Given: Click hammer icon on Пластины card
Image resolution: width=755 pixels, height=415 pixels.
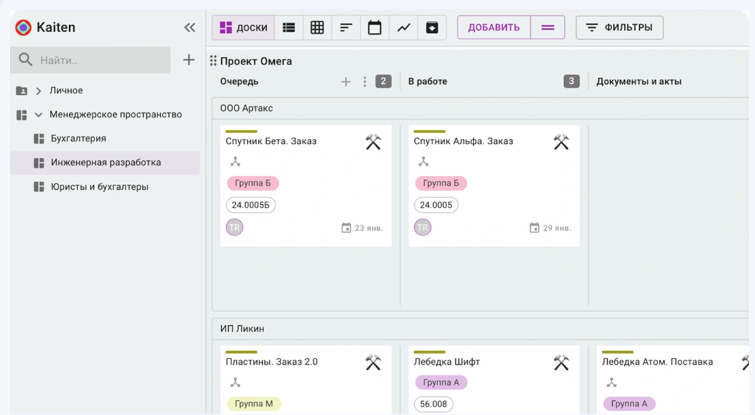Looking at the screenshot, I should tap(373, 363).
